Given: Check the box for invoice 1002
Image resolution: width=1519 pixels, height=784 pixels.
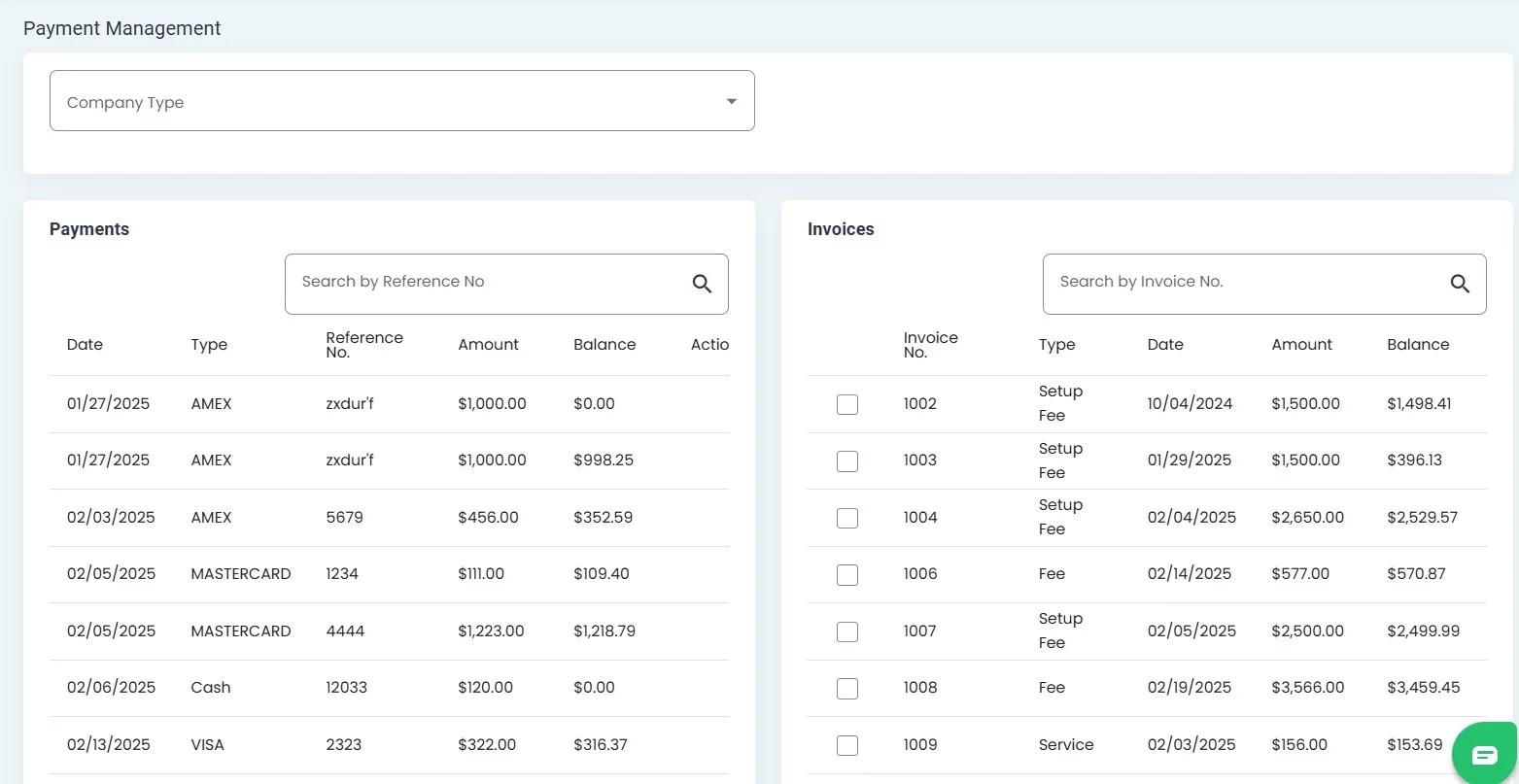Looking at the screenshot, I should 847,404.
